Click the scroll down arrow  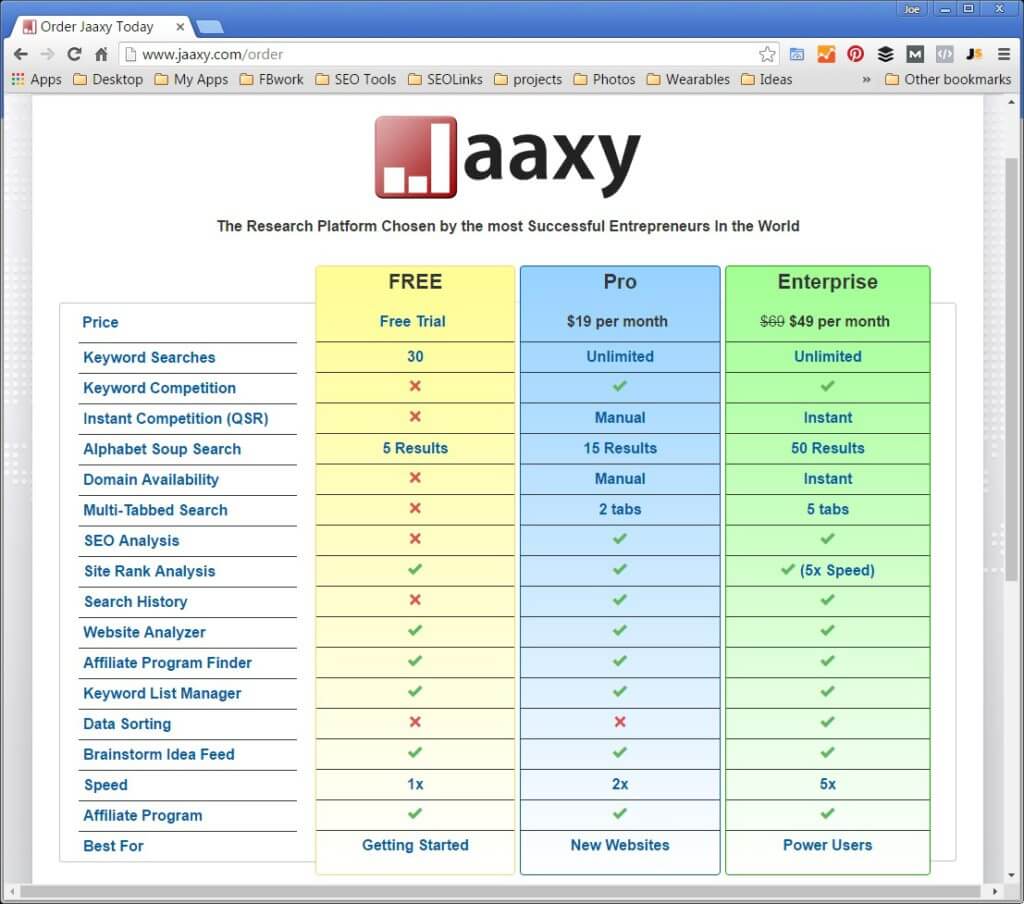click(1011, 875)
